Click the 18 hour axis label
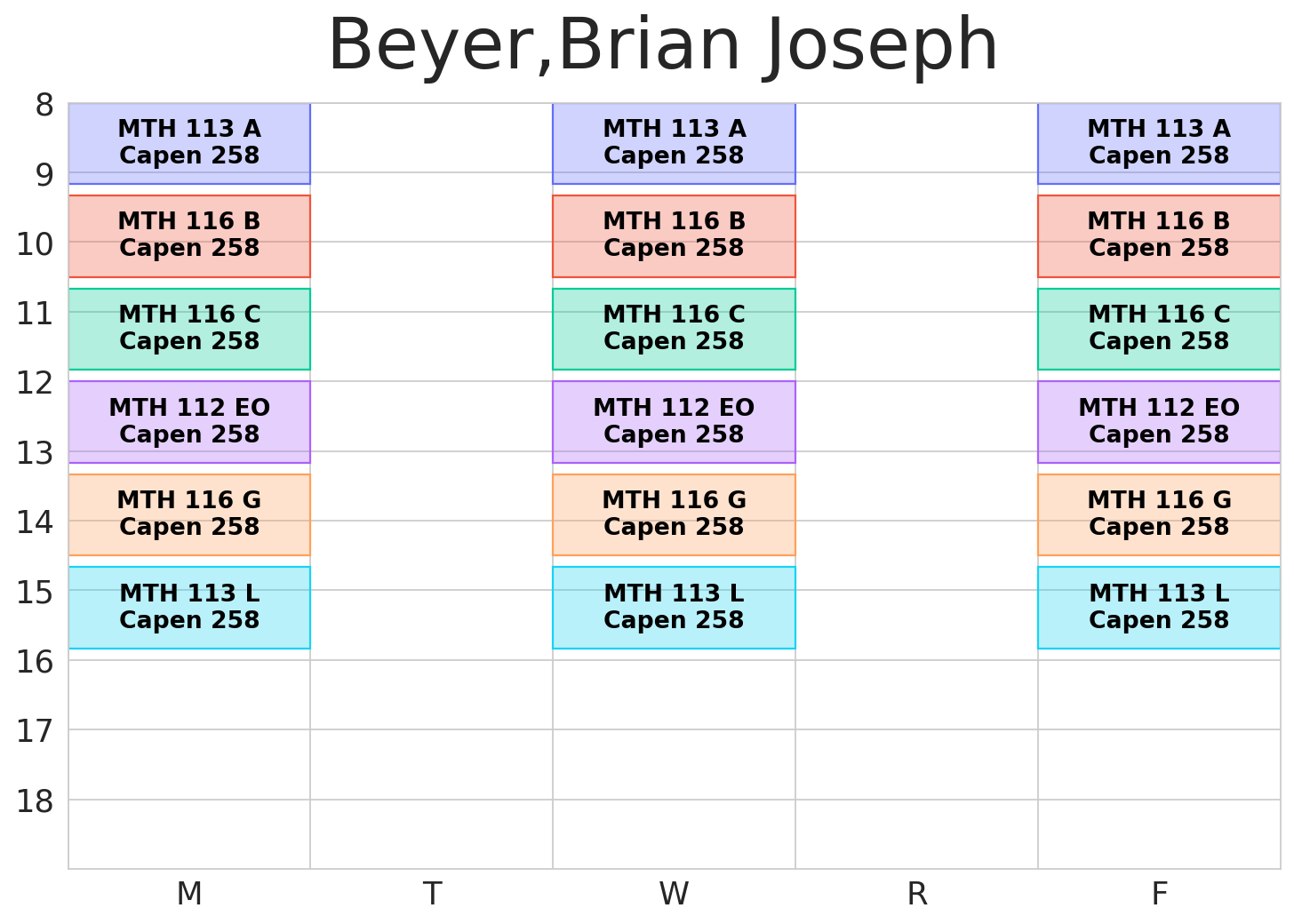The image size is (1294, 924). point(36,801)
